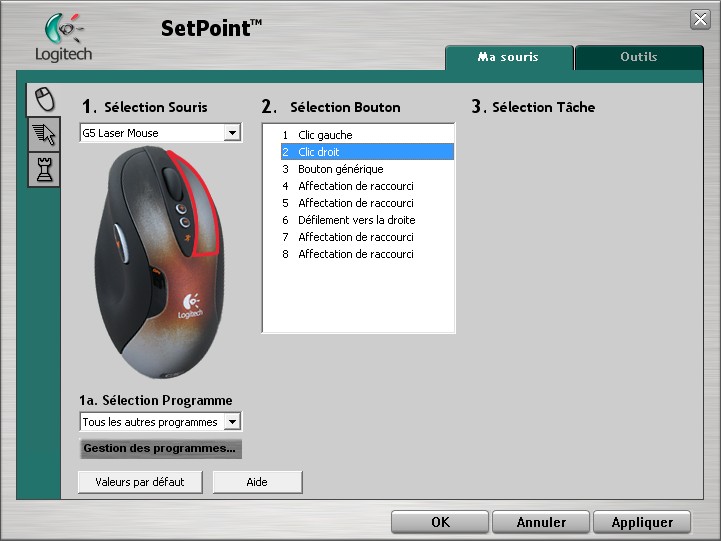The width and height of the screenshot is (721, 541).
Task: Expand the Tous les autres programmes dropdown arrow
Action: 232,421
